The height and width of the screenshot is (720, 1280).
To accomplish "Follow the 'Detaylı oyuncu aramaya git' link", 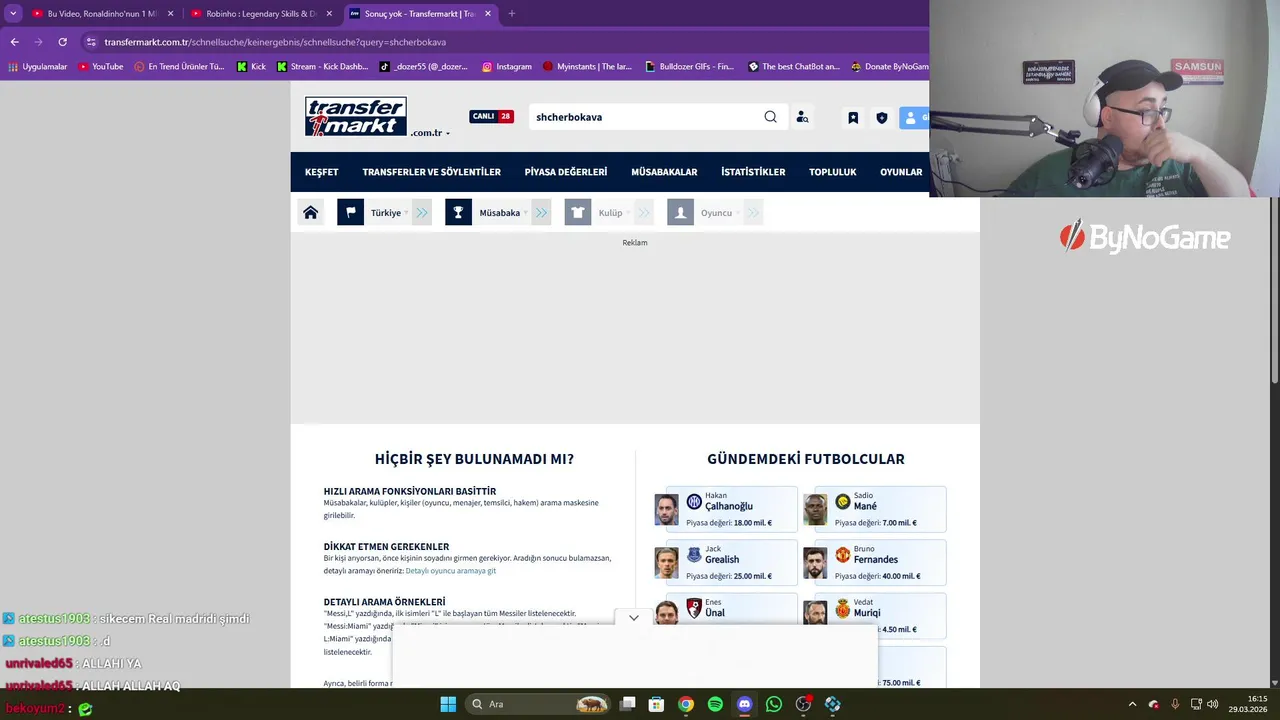I will tap(451, 571).
